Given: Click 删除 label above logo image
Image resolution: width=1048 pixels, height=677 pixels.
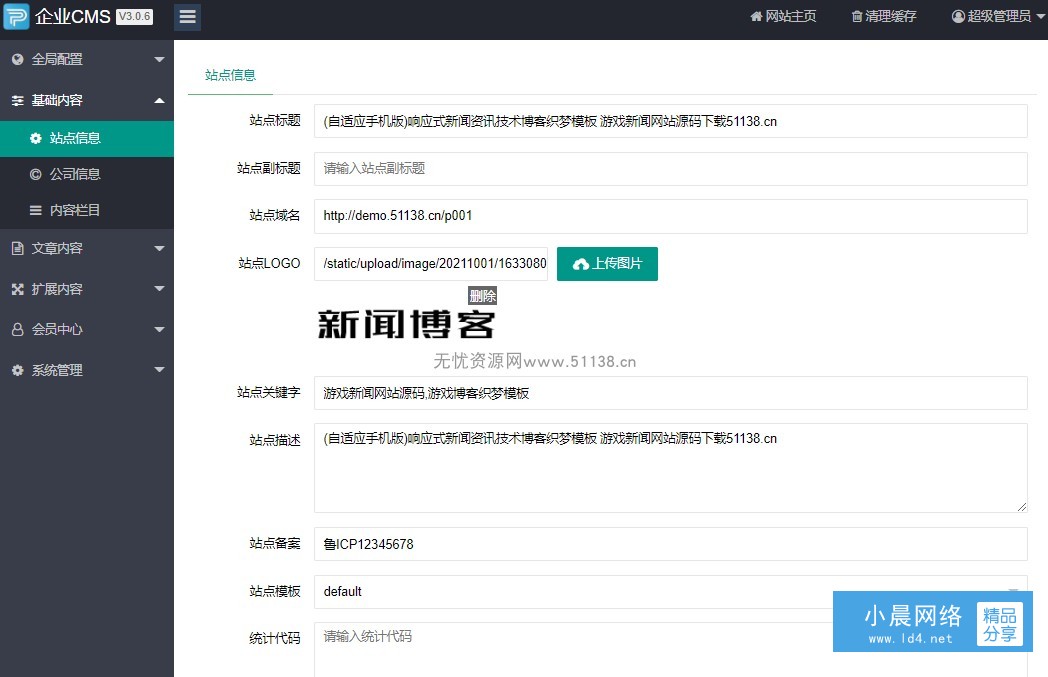Looking at the screenshot, I should coord(482,296).
